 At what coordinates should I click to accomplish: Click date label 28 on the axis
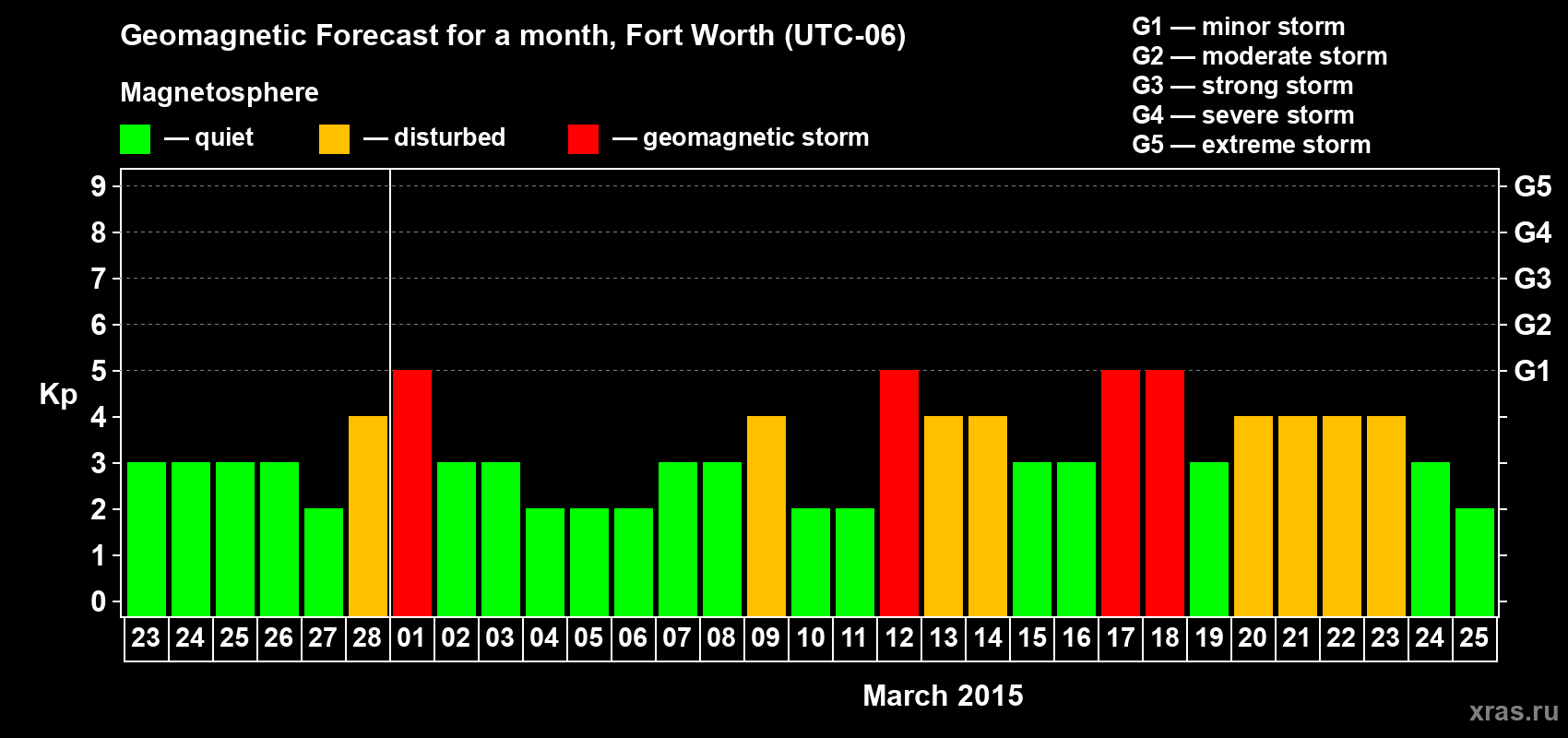pyautogui.click(x=367, y=637)
